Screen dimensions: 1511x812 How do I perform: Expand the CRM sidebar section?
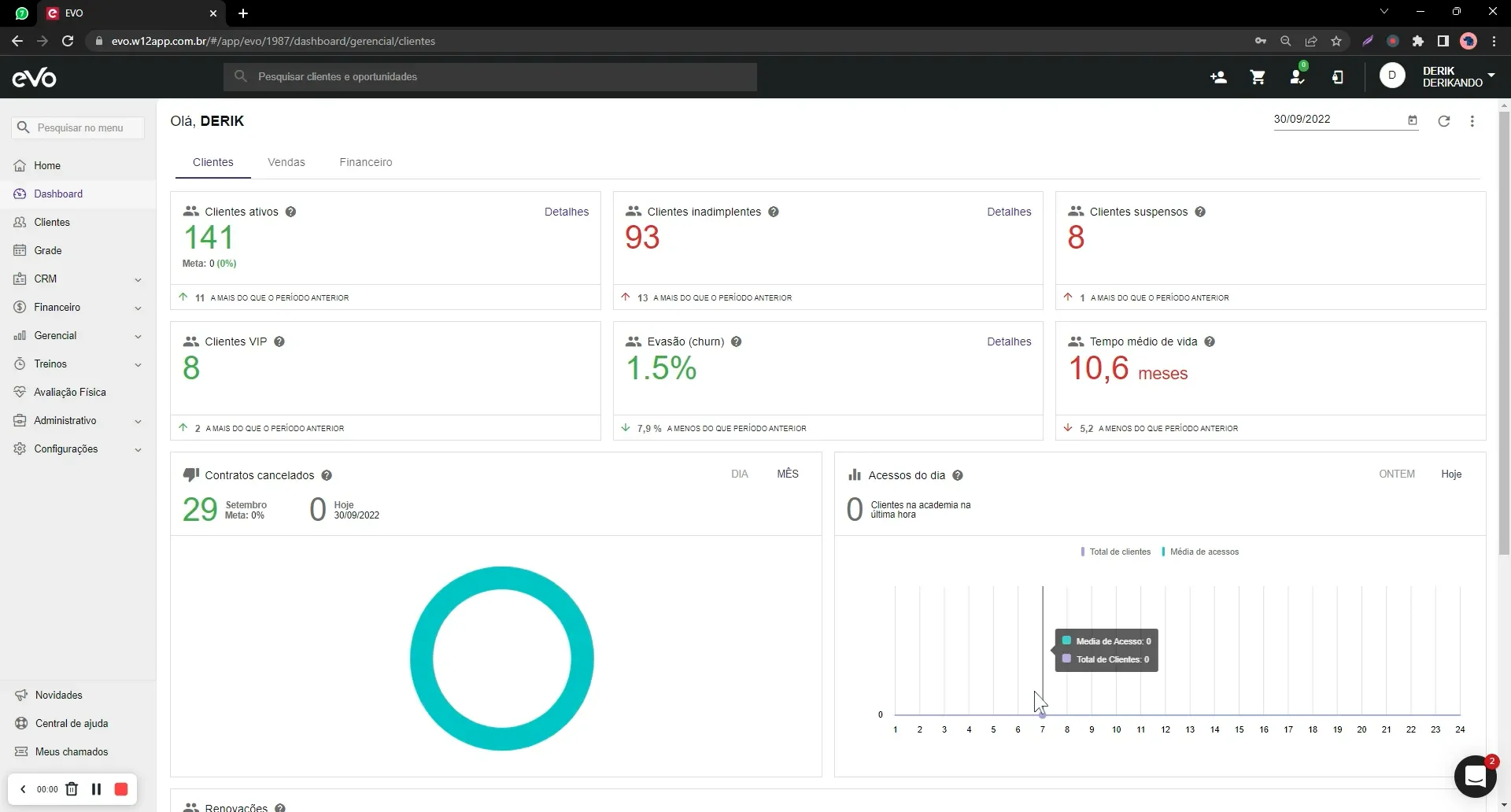pos(46,278)
